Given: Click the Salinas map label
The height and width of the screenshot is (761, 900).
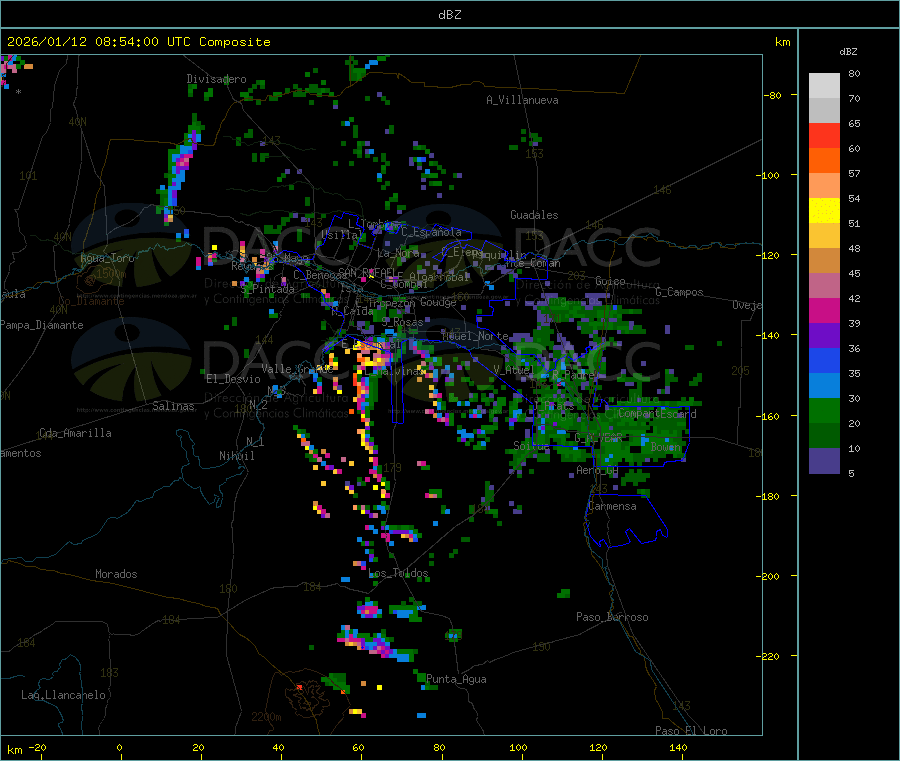Looking at the screenshot, I should [x=173, y=406].
